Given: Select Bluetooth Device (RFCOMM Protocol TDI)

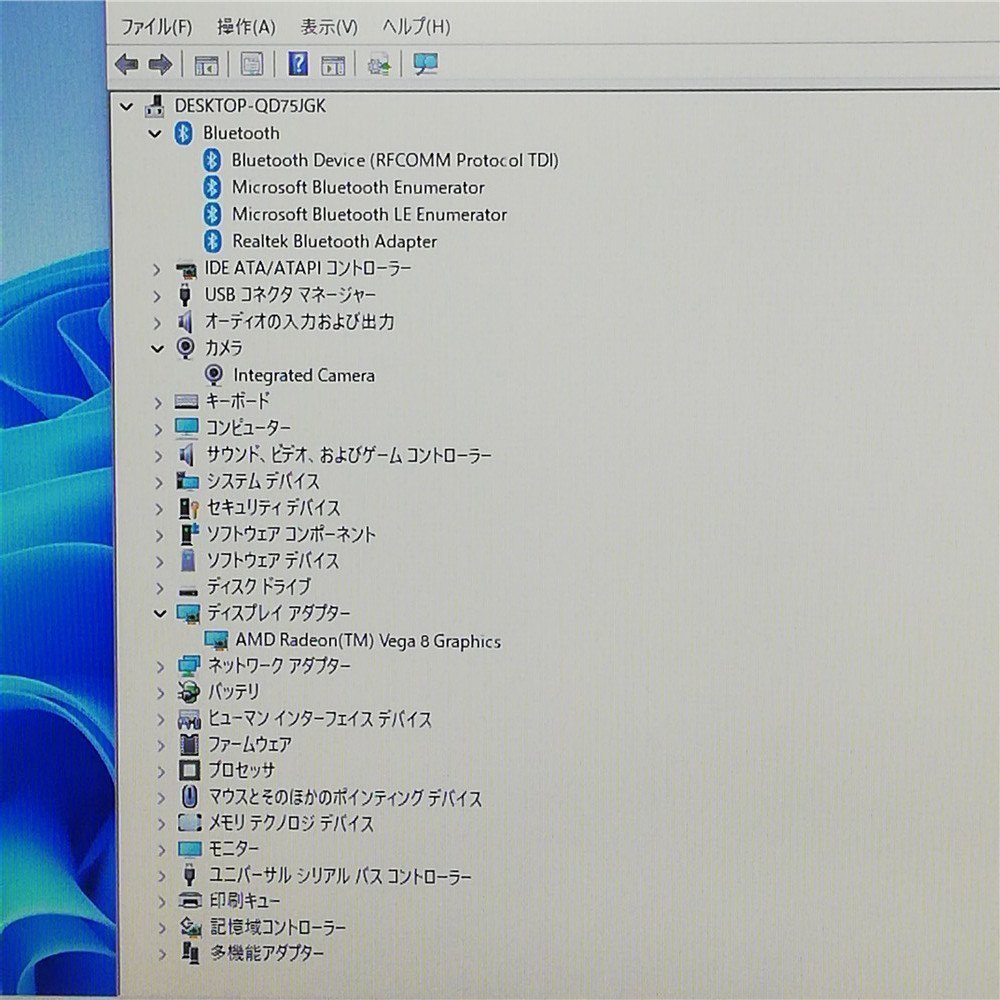Looking at the screenshot, I should click(x=395, y=160).
